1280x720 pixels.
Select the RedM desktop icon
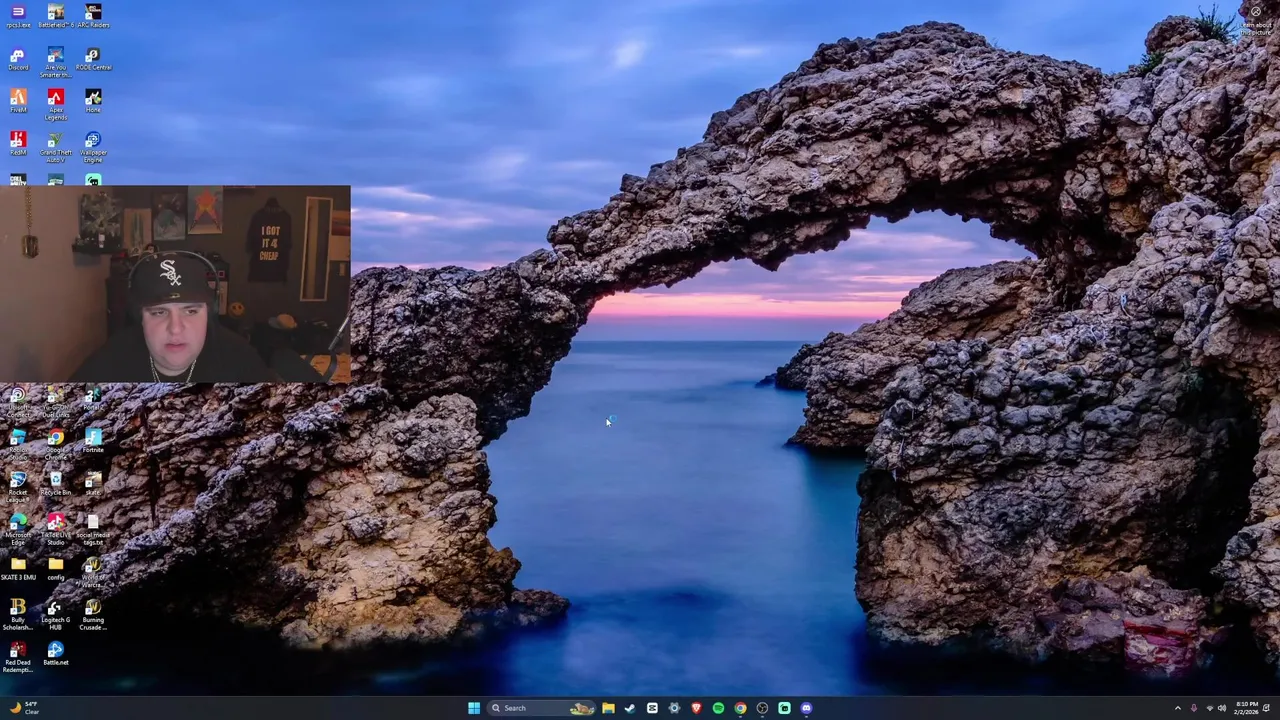click(x=18, y=143)
